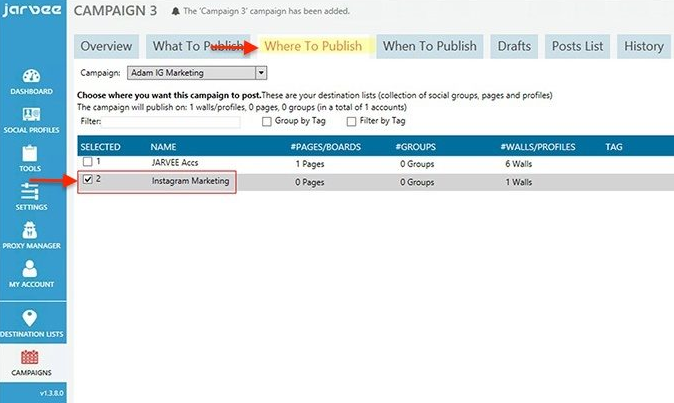Click '0 Groups' in Instagram Marketing row
674x403 pixels.
click(x=417, y=182)
